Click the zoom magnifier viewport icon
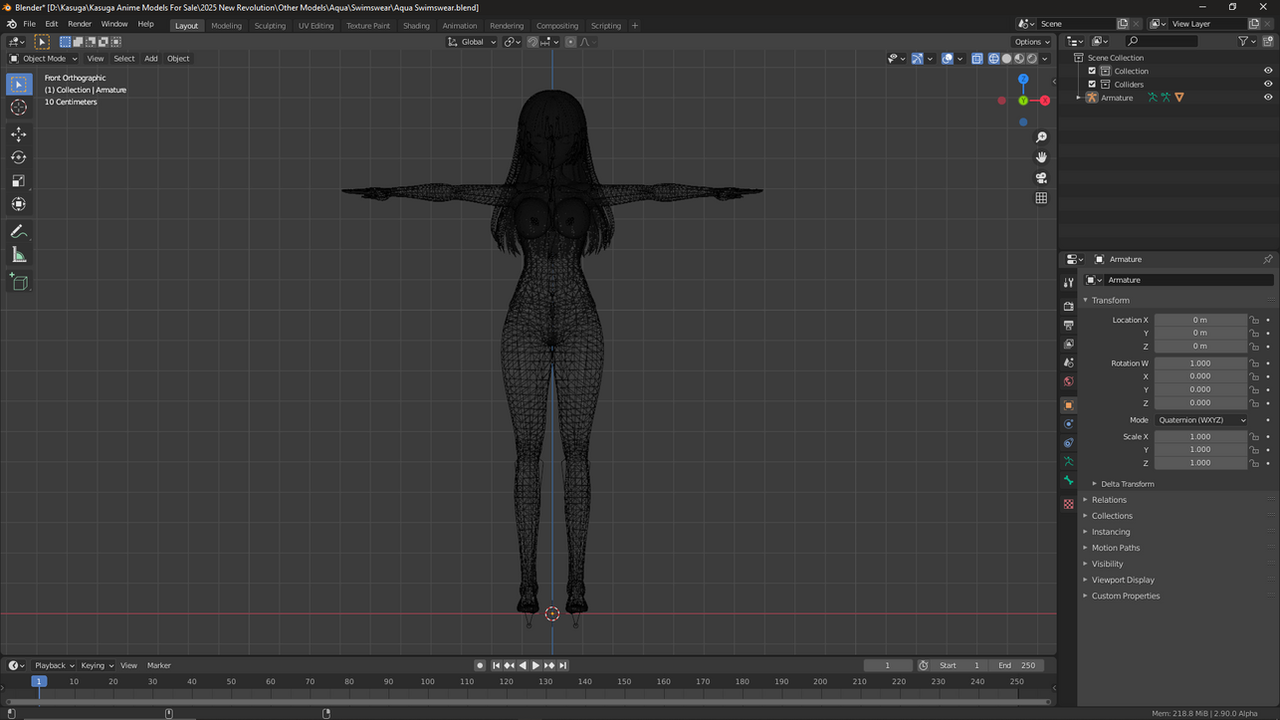The width and height of the screenshot is (1280, 720). pyautogui.click(x=1041, y=137)
